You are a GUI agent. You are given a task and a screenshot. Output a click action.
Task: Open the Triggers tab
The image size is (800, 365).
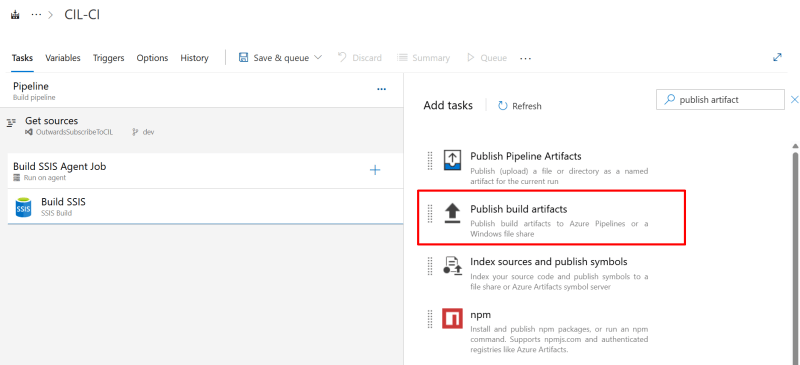click(108, 58)
